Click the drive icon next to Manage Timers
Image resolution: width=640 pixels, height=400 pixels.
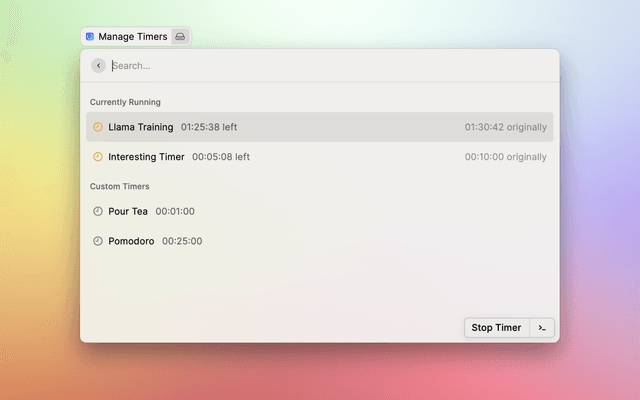(x=180, y=37)
